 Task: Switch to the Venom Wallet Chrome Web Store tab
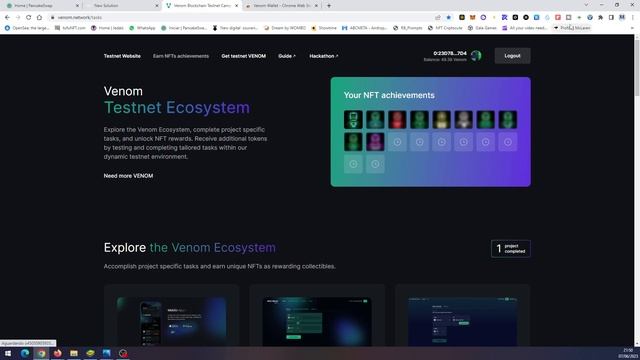point(282,6)
